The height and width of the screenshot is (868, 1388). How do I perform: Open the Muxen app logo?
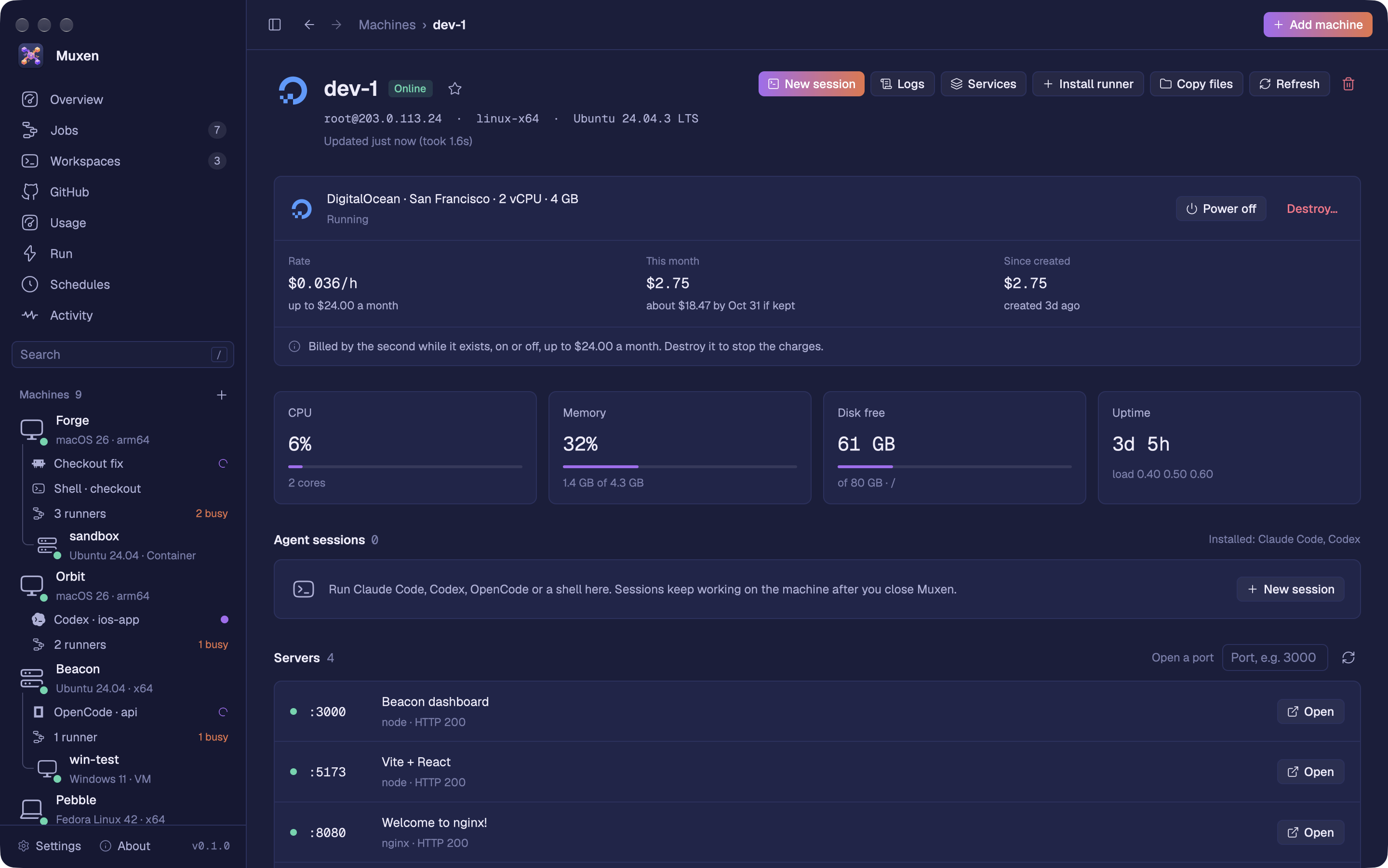[x=30, y=56]
